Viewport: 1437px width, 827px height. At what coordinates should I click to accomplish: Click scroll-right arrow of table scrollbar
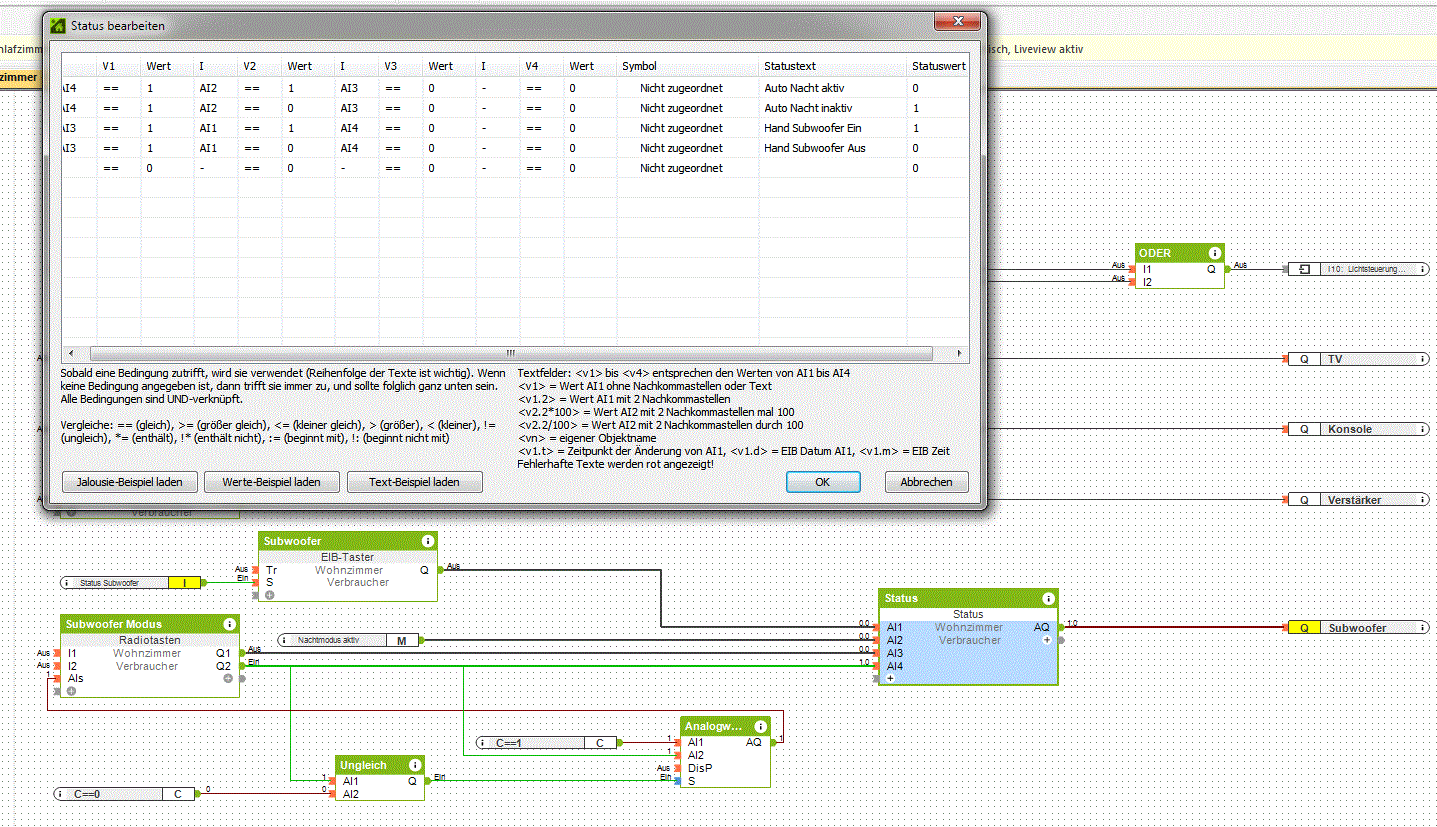[x=960, y=354]
